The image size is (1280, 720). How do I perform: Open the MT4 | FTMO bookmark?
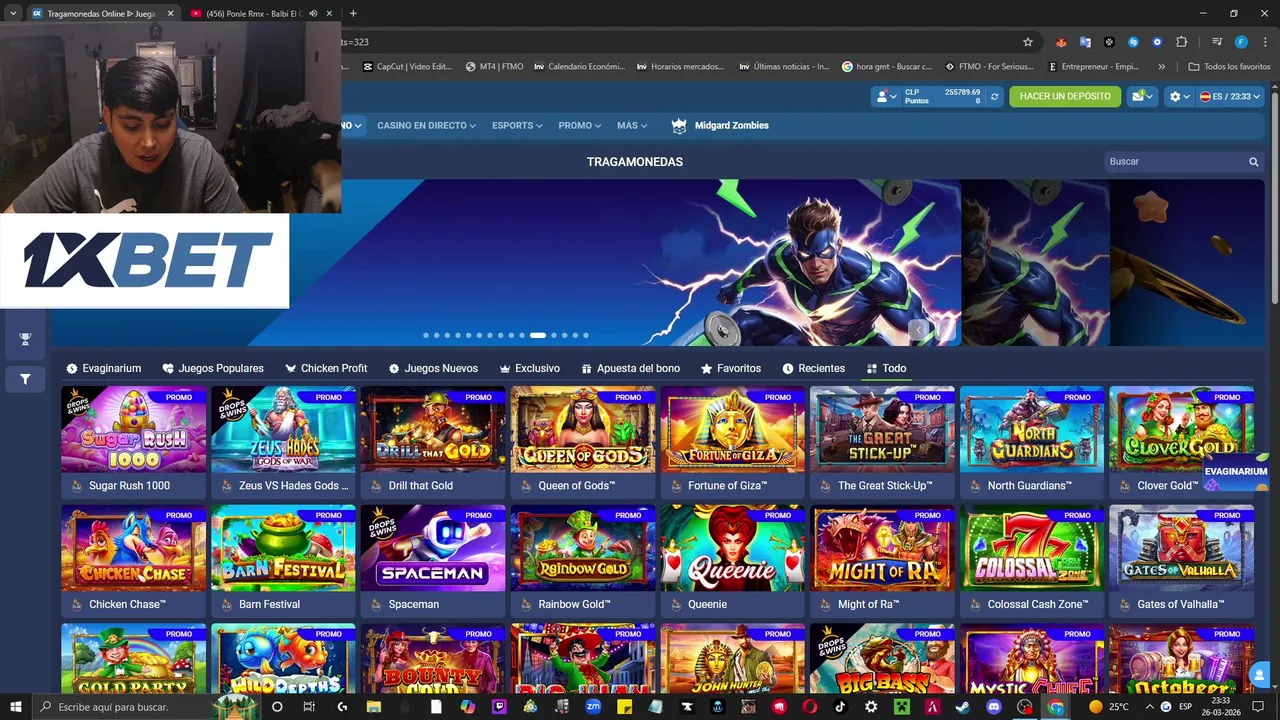495,67
